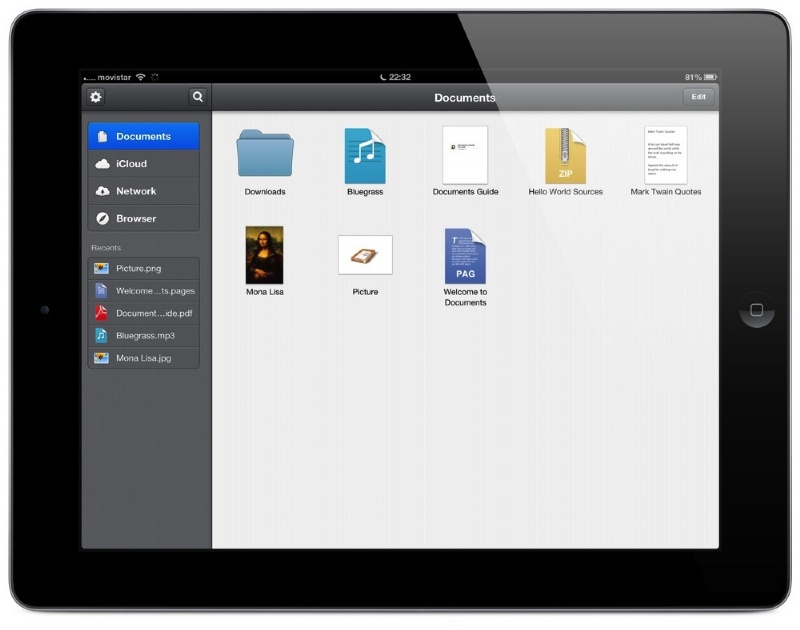This screenshot has width=800, height=630.
Task: Open the Welcome to Documents pages file
Action: (465, 256)
